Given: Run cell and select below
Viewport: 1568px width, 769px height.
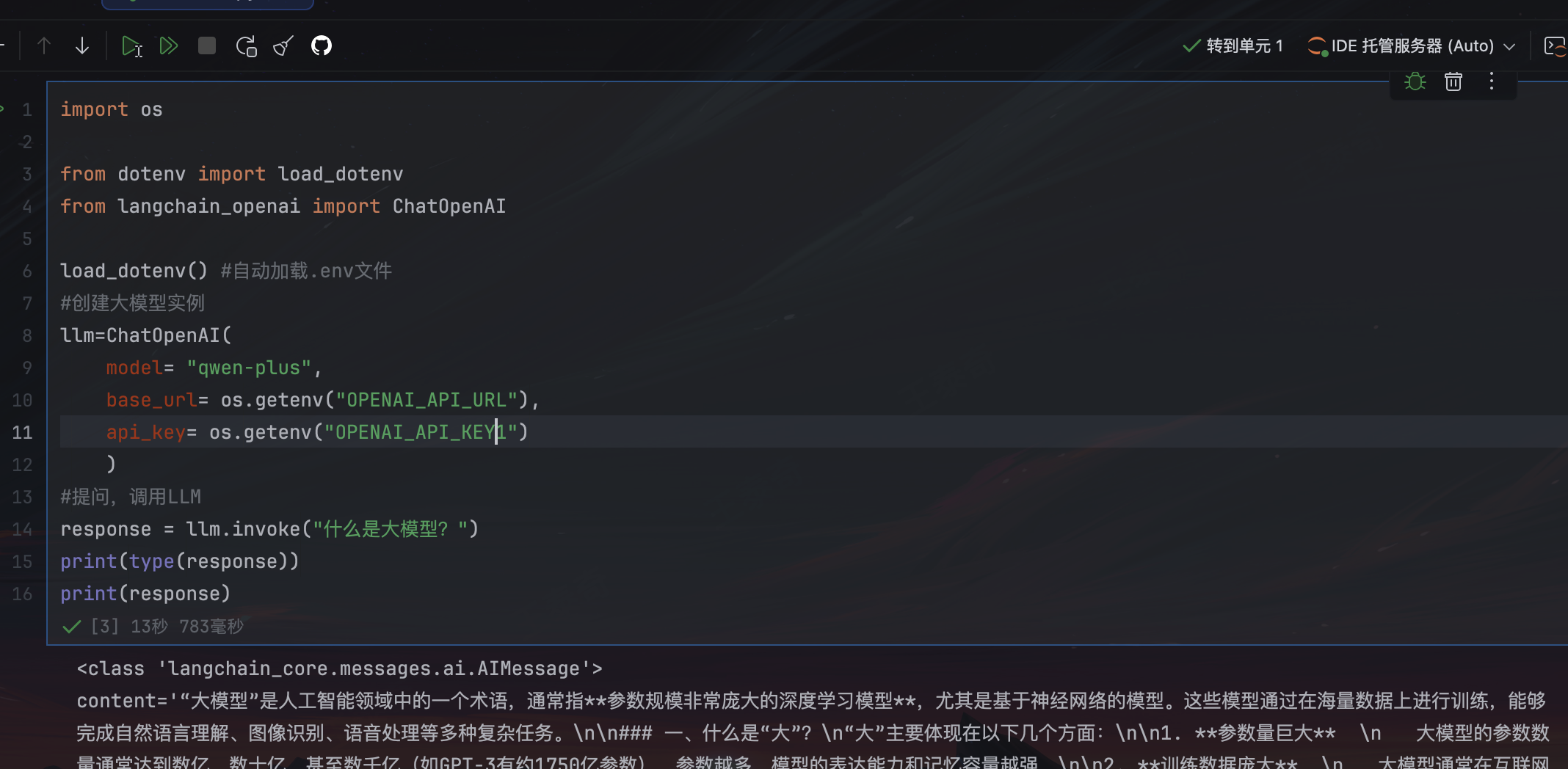Looking at the screenshot, I should (x=131, y=45).
